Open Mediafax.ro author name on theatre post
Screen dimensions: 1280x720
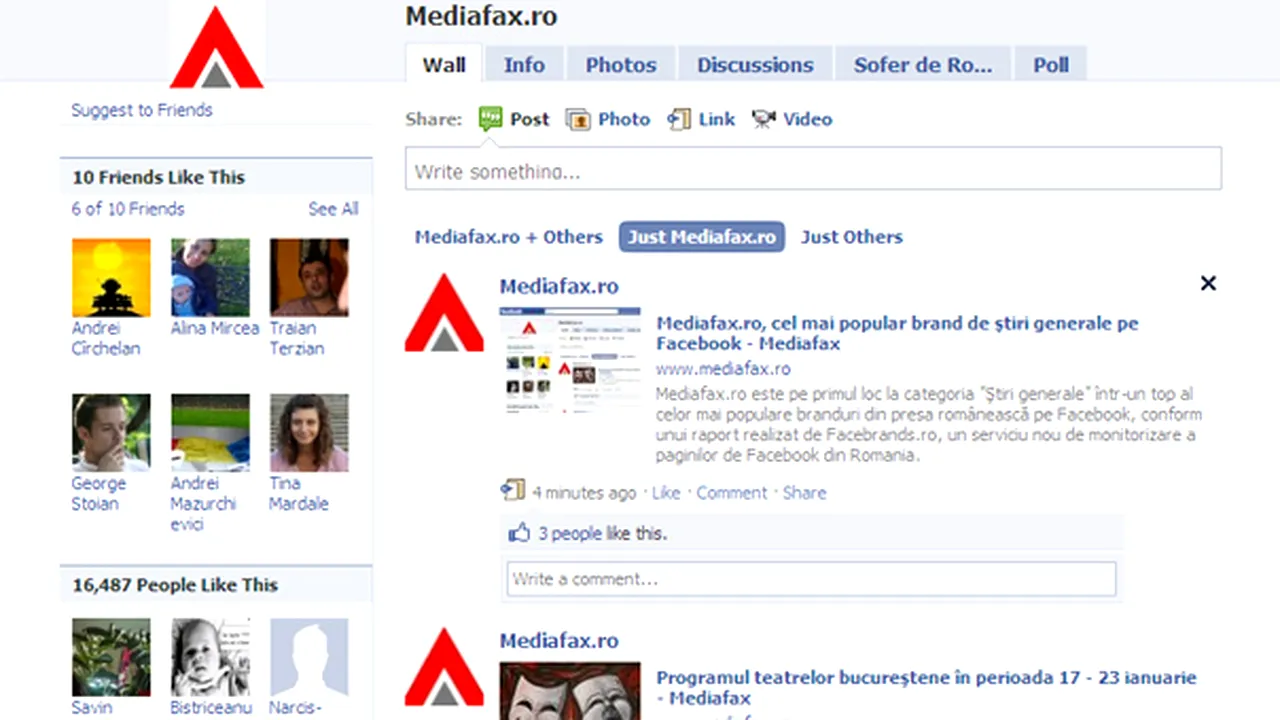click(559, 641)
